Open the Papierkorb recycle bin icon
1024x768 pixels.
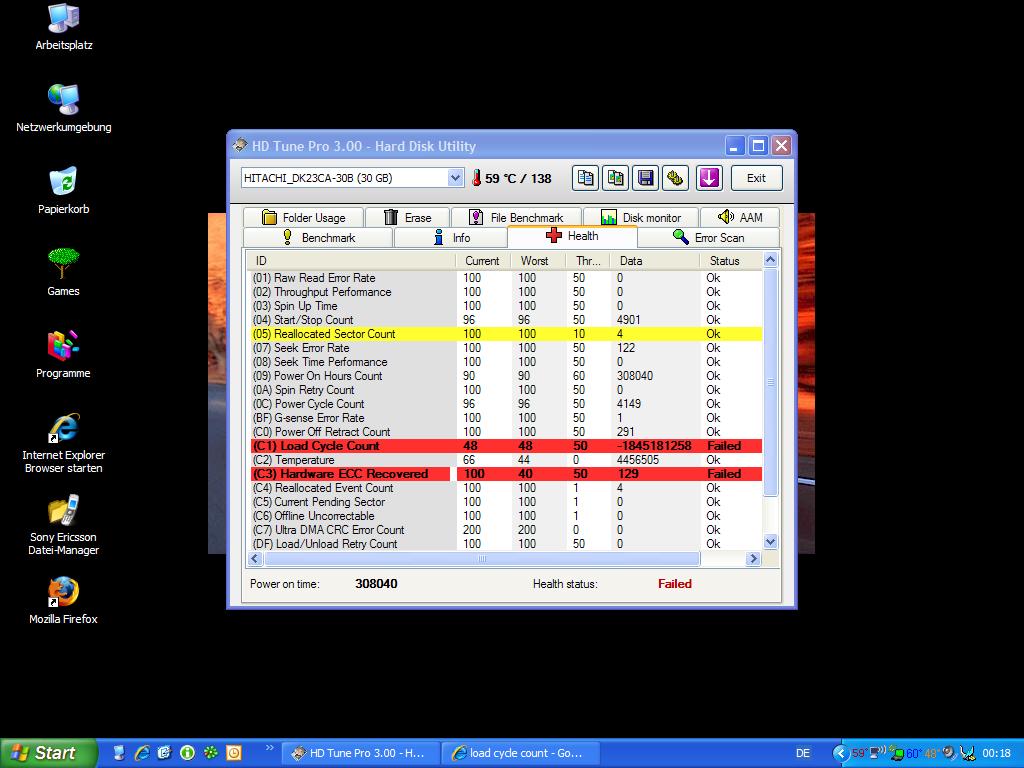63,182
